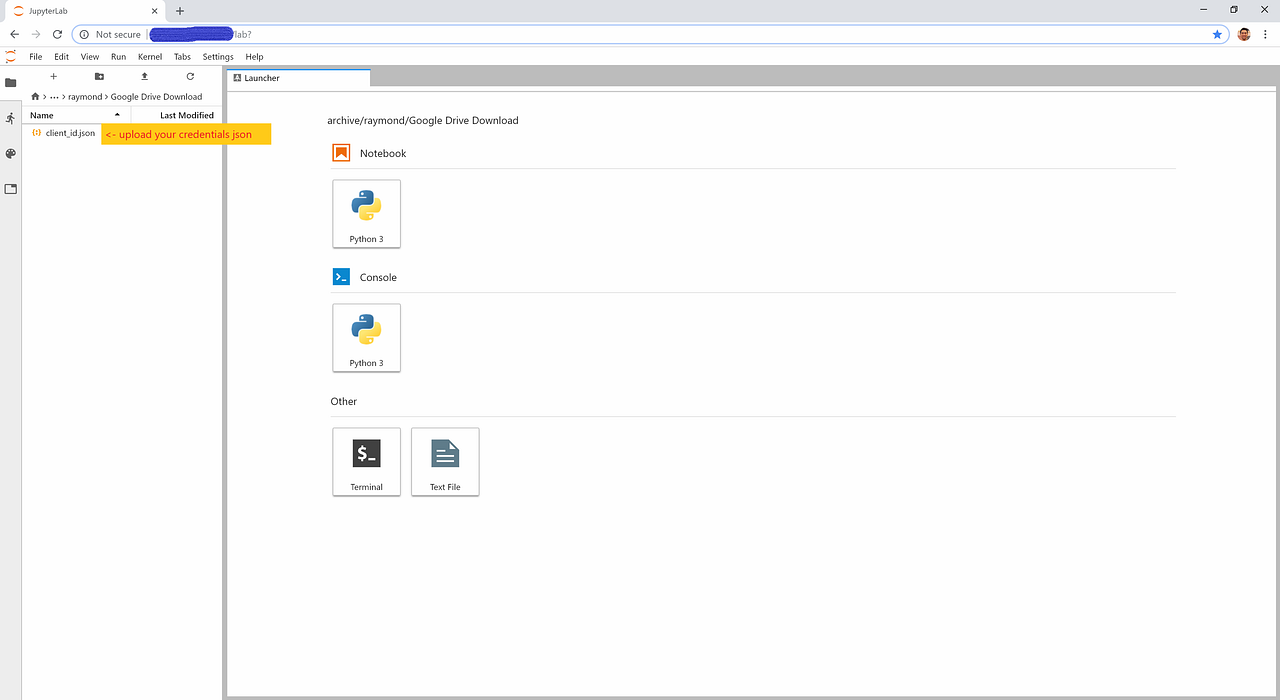
Task: Navigate to raymond via the breadcrumb link
Action: tap(85, 96)
